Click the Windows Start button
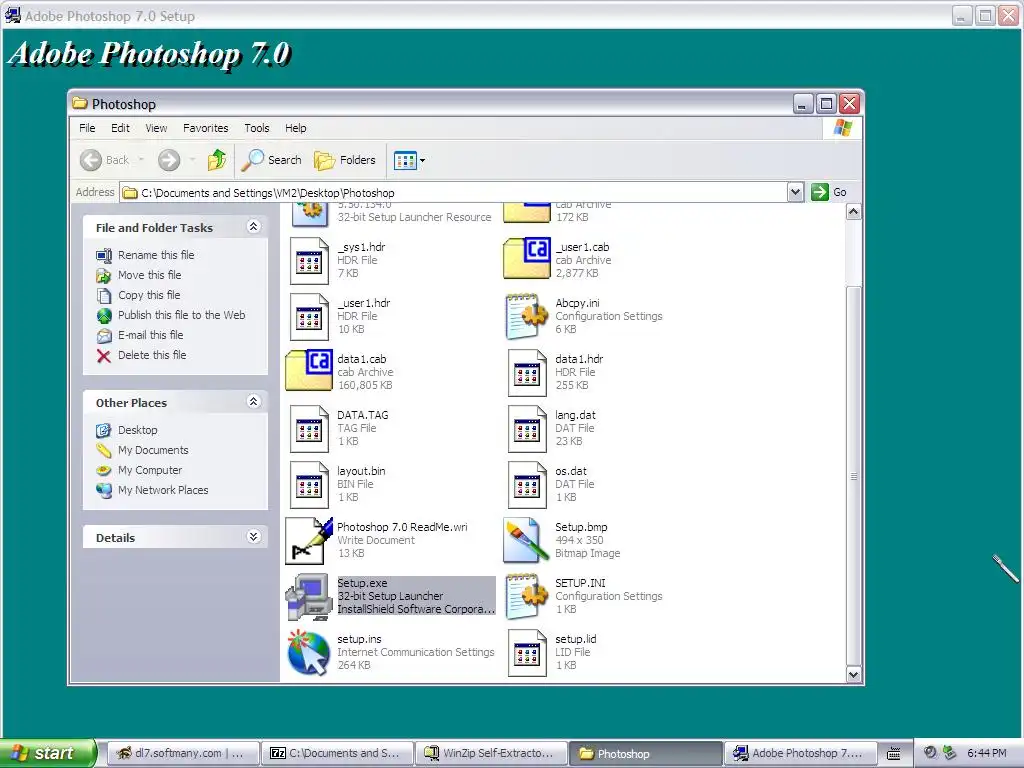 [47, 753]
